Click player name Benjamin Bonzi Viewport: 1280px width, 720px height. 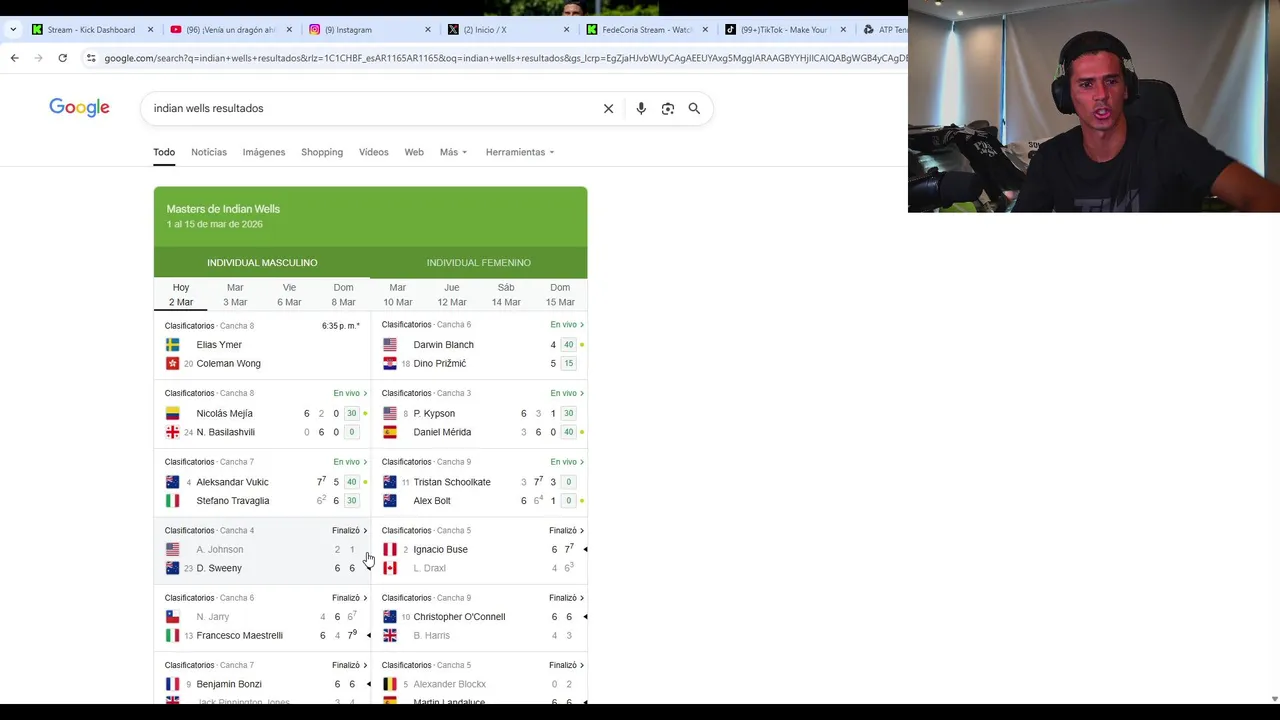click(229, 684)
